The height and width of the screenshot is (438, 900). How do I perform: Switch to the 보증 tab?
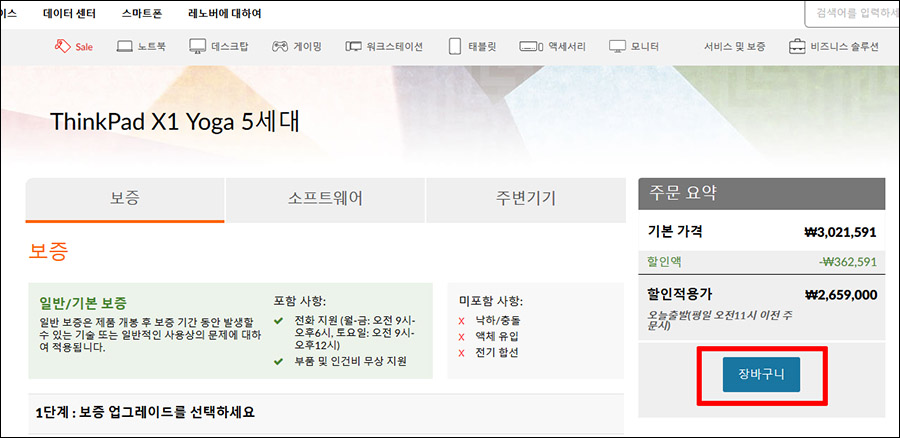click(125, 199)
